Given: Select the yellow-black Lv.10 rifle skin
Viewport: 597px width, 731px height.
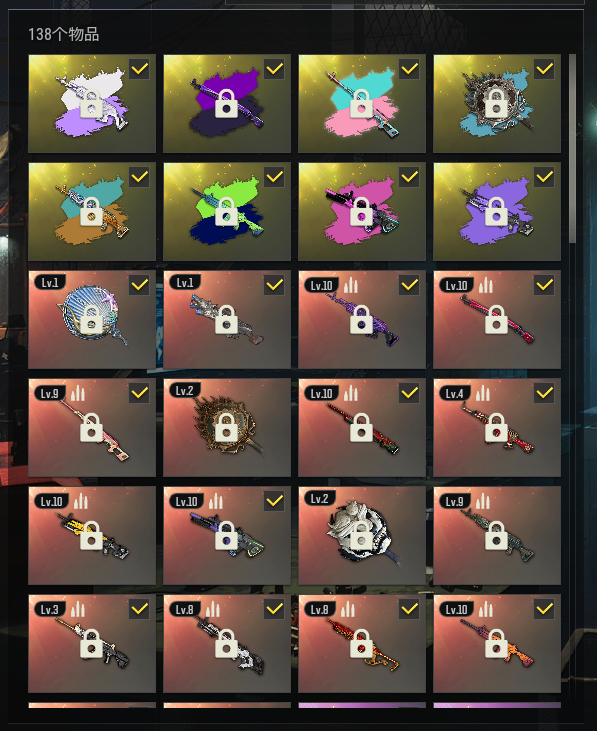Looking at the screenshot, I should point(92,536).
